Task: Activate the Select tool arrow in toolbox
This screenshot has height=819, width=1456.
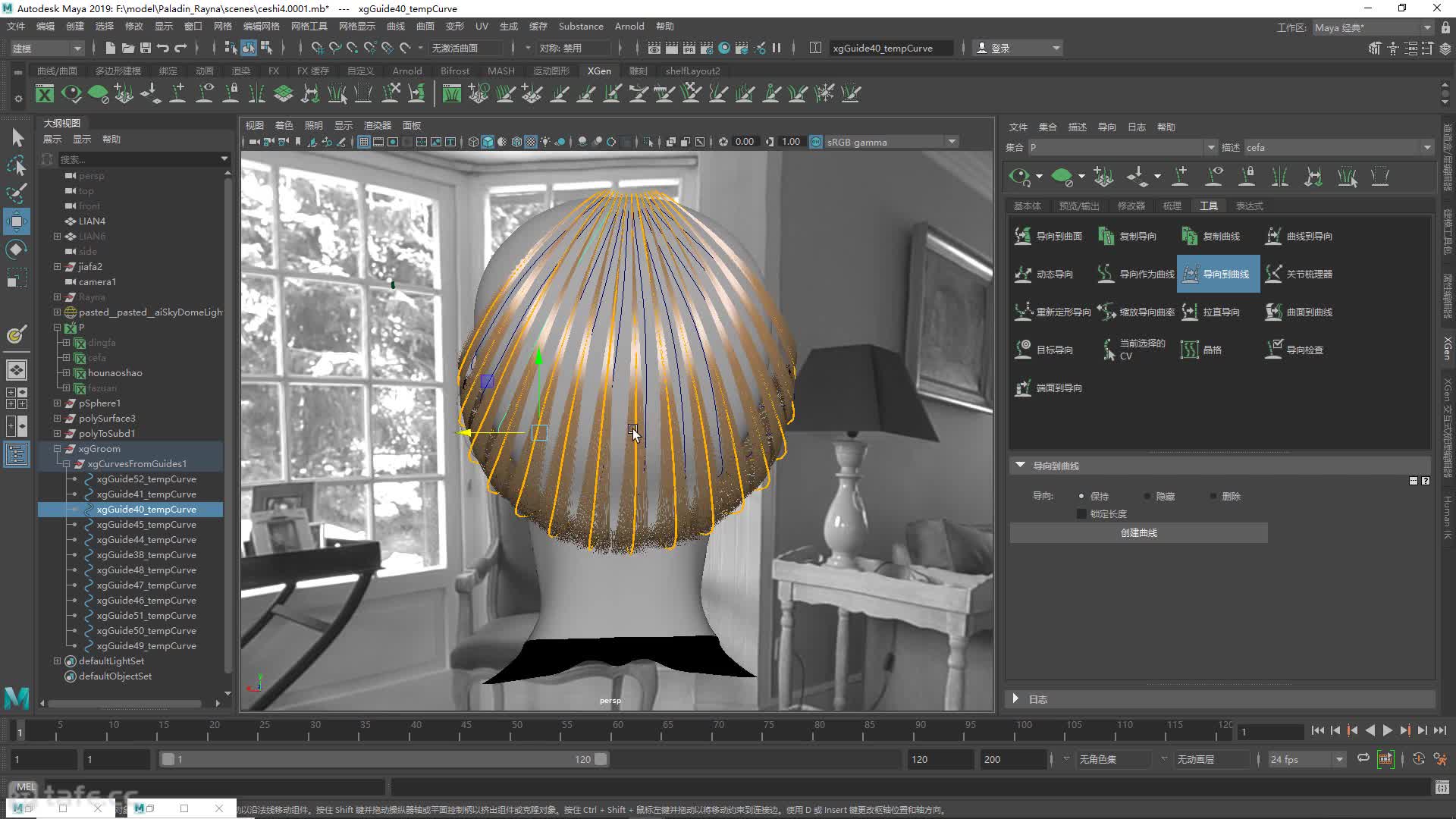Action: (17, 138)
